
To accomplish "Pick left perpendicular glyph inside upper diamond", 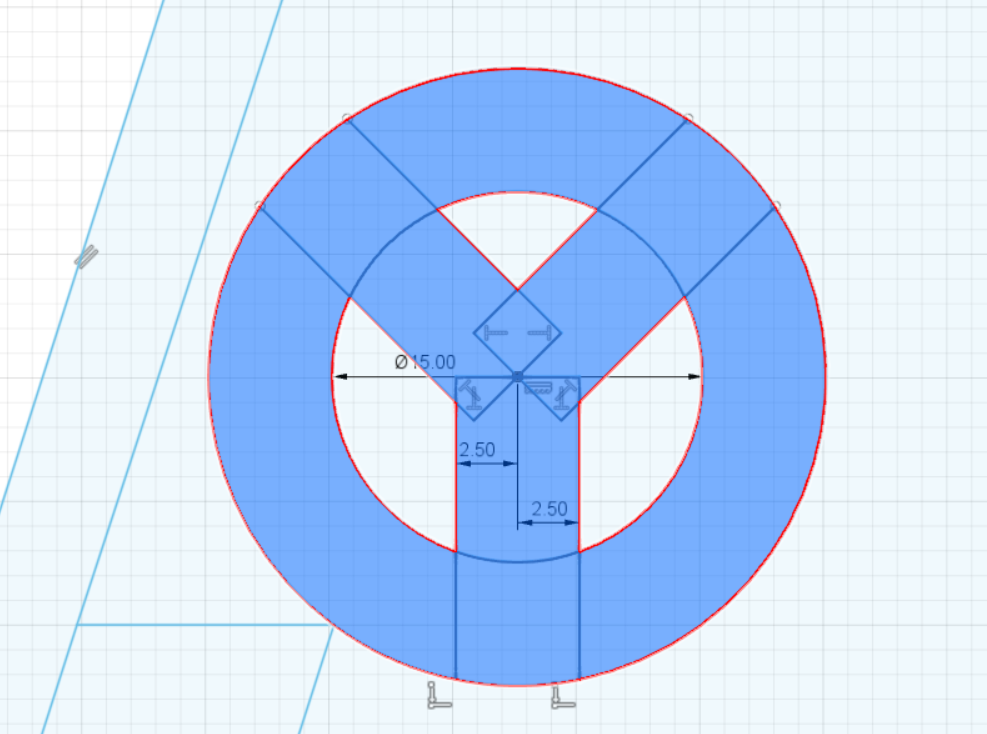I will coord(495,332).
